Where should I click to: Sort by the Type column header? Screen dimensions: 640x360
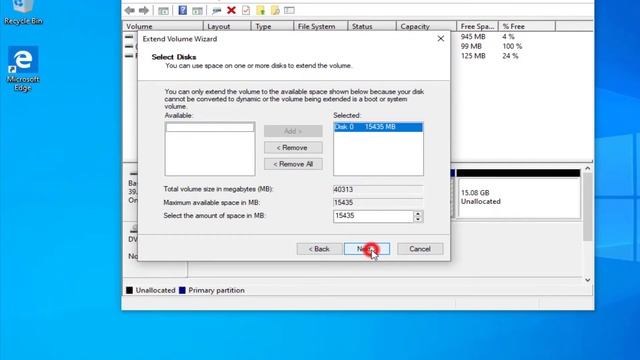272,26
